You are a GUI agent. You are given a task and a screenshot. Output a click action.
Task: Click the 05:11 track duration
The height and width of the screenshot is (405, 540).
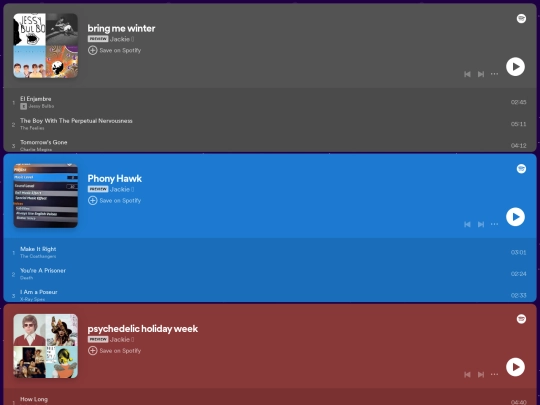[x=518, y=124]
